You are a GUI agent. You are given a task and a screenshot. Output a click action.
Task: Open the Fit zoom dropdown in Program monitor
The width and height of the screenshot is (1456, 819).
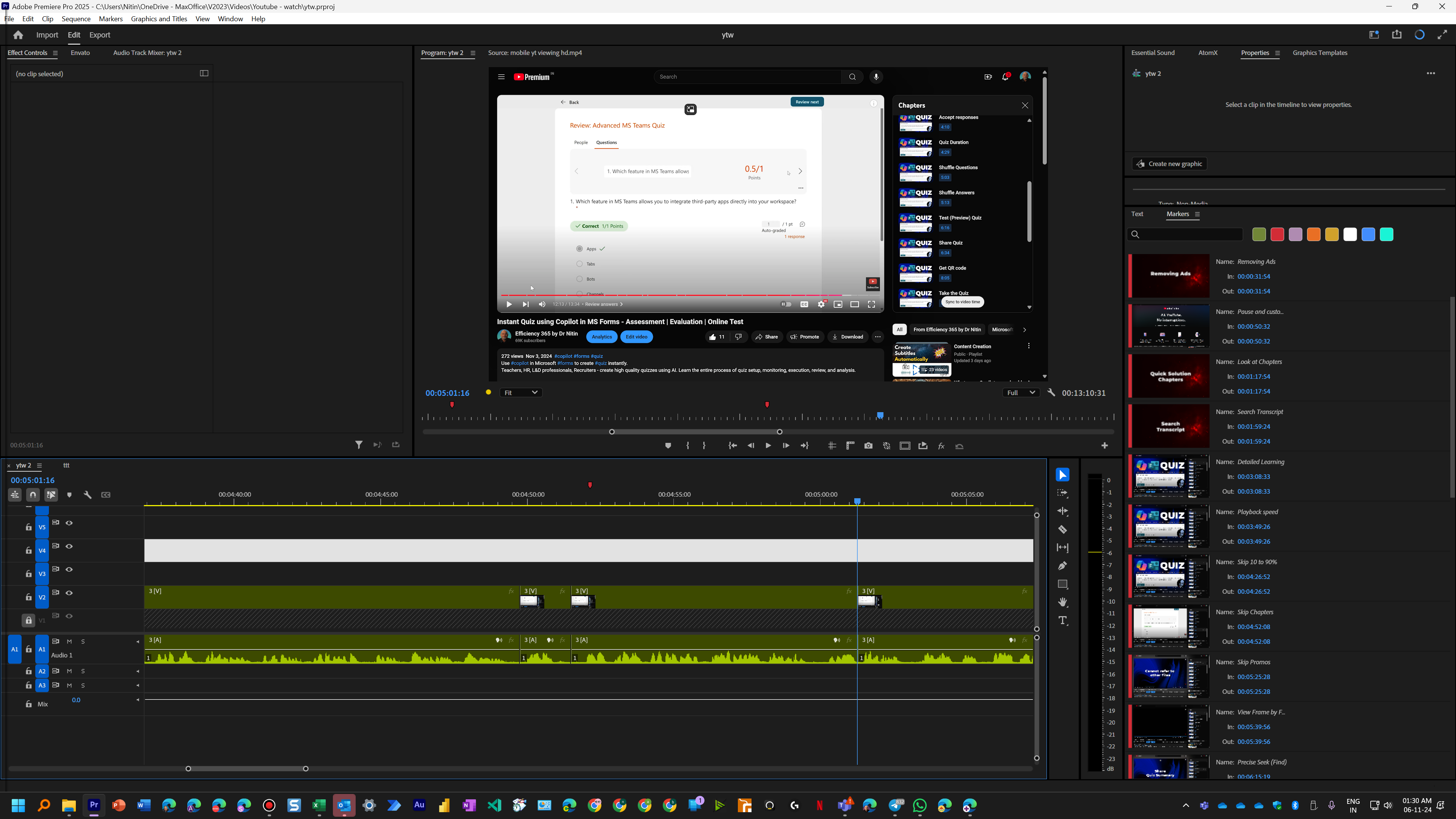point(520,392)
